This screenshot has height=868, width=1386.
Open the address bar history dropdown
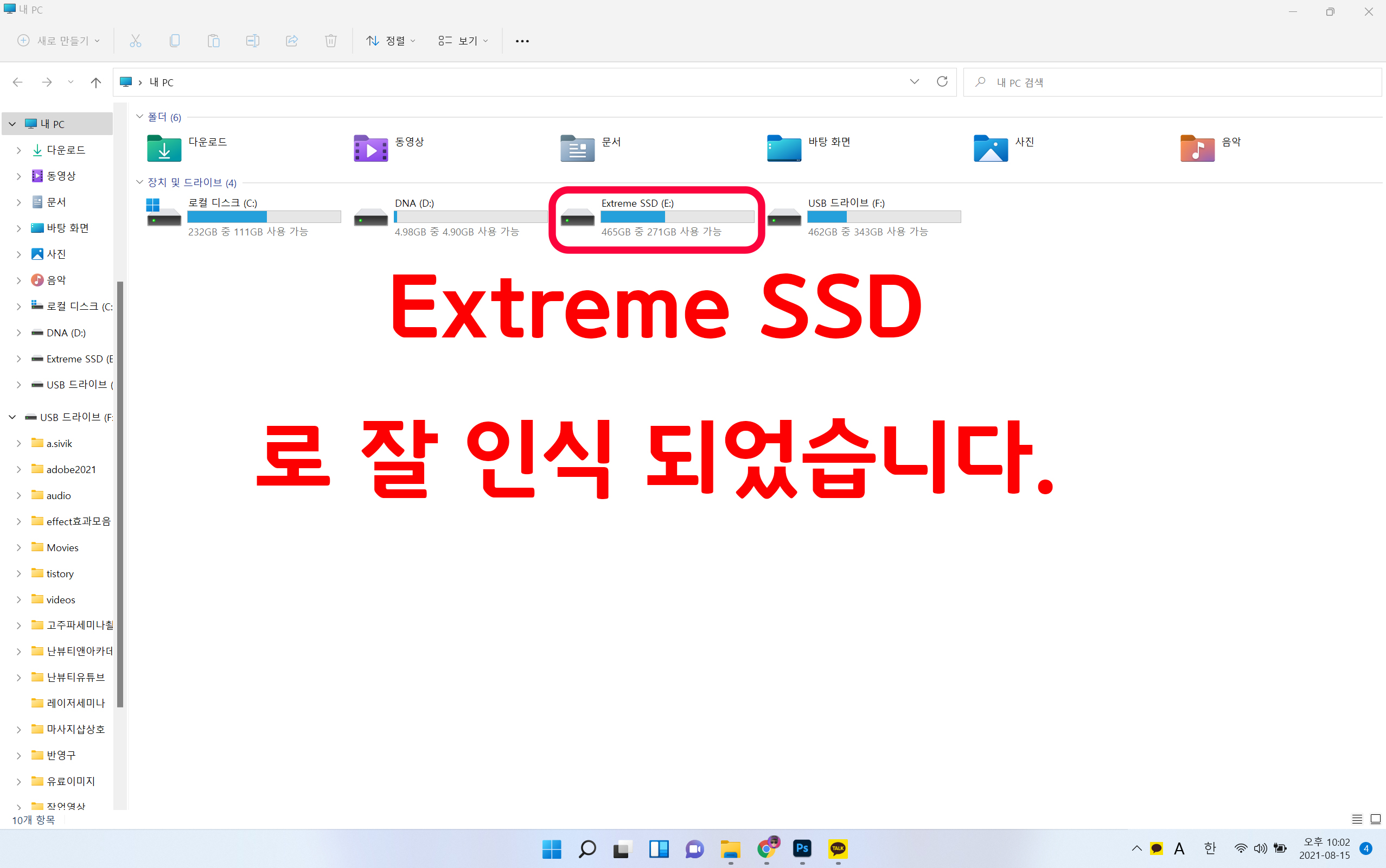click(x=914, y=81)
